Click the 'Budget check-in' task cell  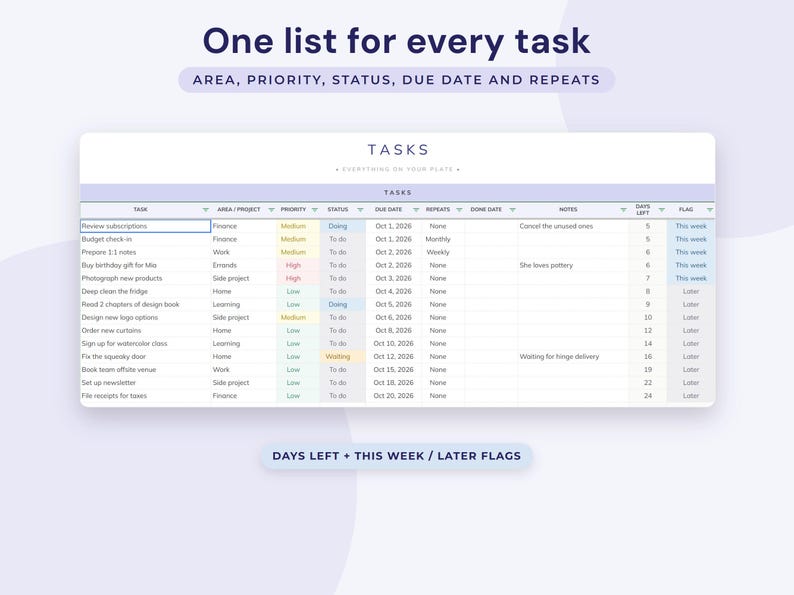click(145, 239)
